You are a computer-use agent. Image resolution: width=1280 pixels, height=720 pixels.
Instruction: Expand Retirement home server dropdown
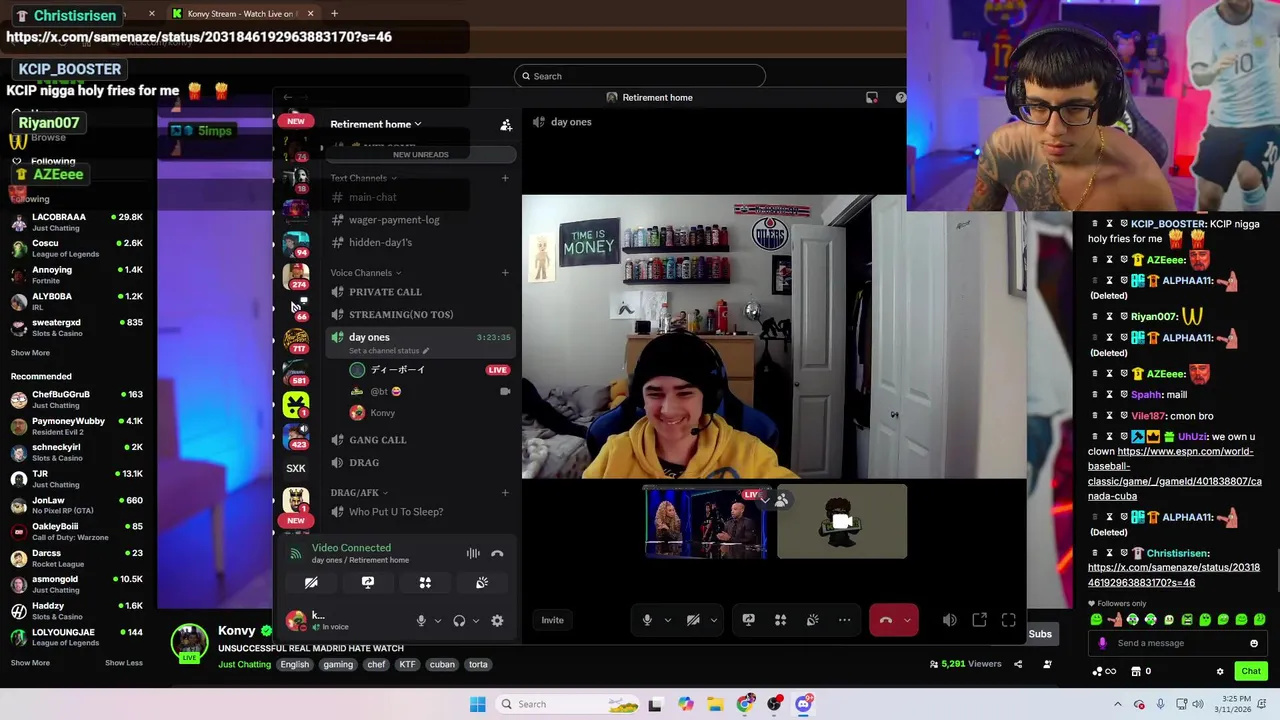[376, 124]
